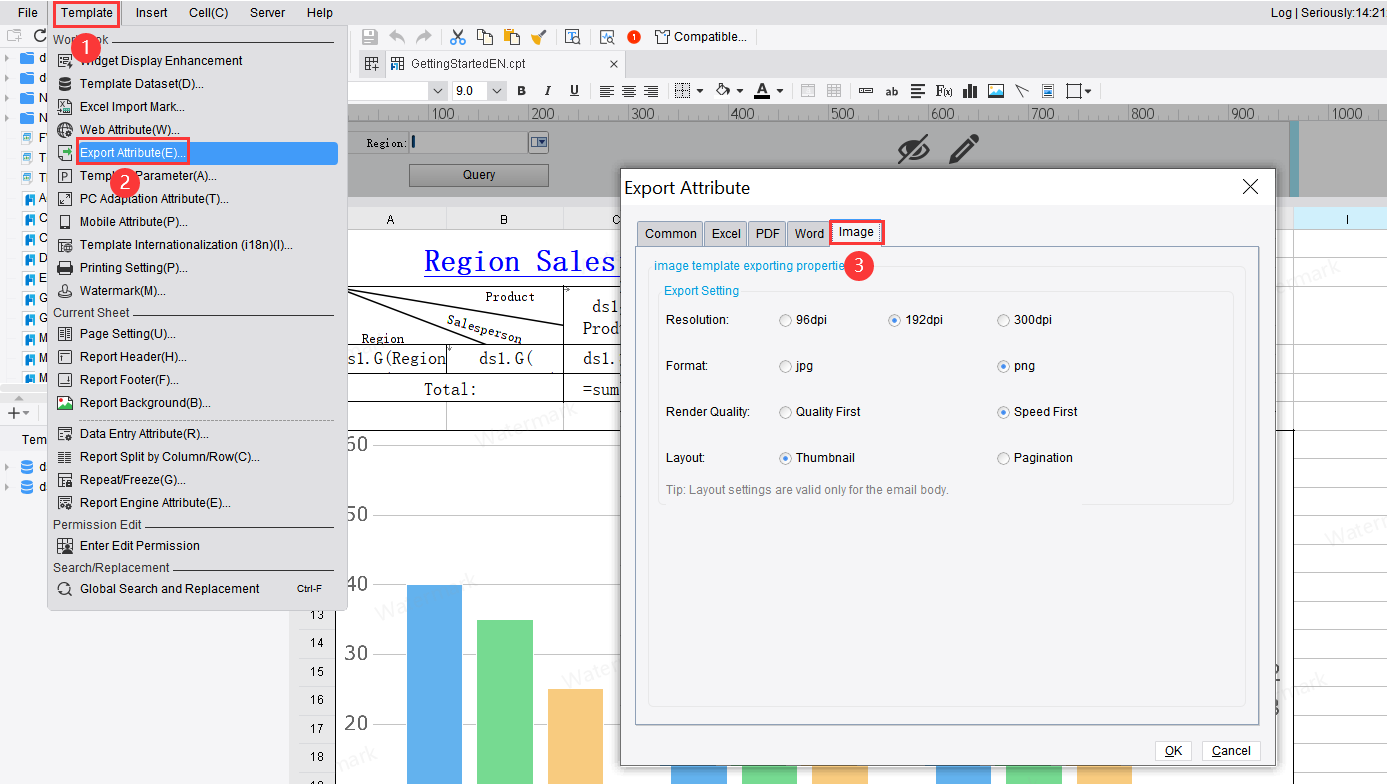The image size is (1387, 784).
Task: Expand the cell border style dropdown
Action: (700, 91)
